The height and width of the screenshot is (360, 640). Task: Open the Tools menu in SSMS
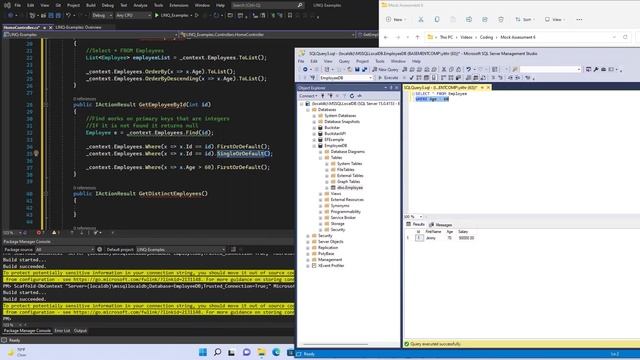coord(380,61)
